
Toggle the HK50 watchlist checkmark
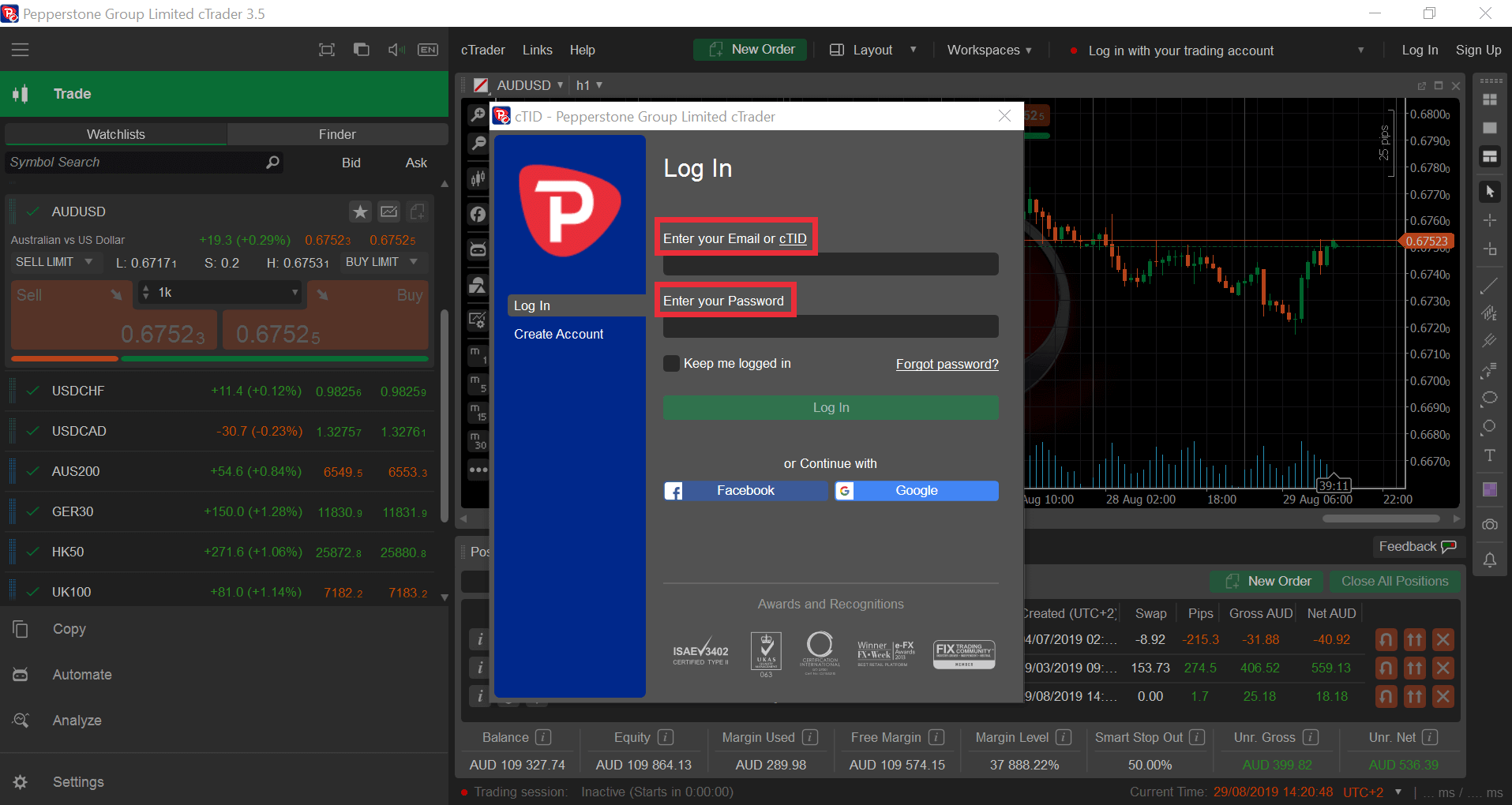33,552
